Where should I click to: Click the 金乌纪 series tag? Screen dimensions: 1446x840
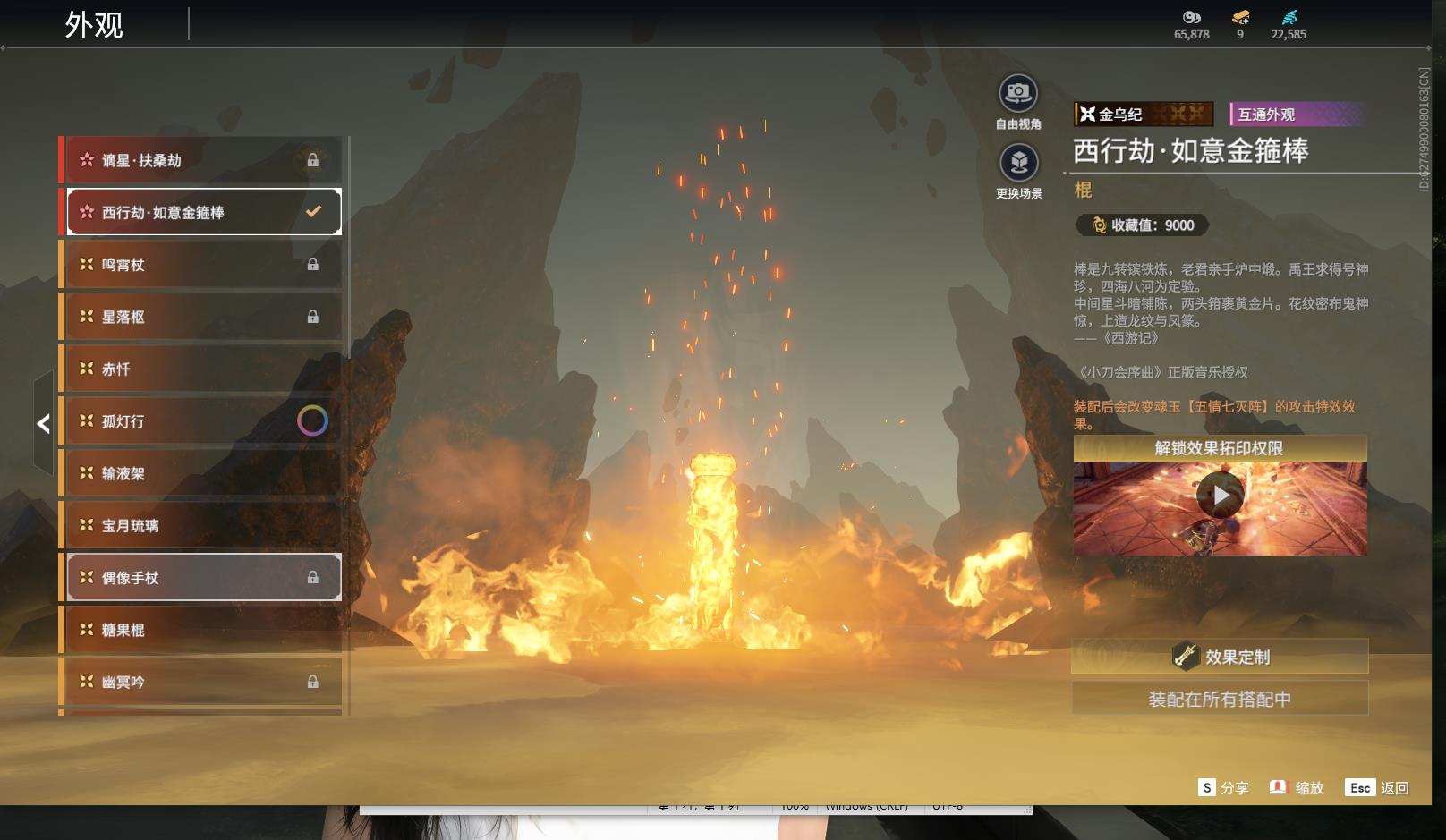click(1144, 114)
